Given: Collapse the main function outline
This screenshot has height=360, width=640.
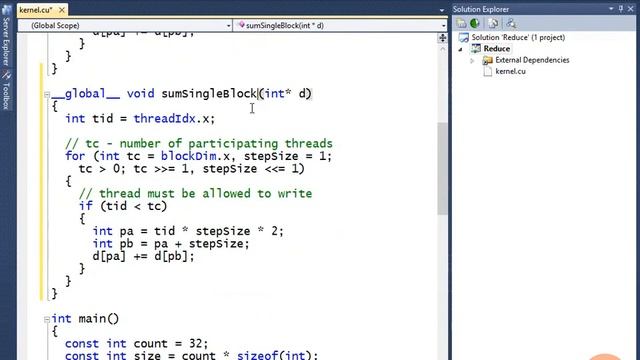Looking at the screenshot, I should pyautogui.click(x=47, y=320).
